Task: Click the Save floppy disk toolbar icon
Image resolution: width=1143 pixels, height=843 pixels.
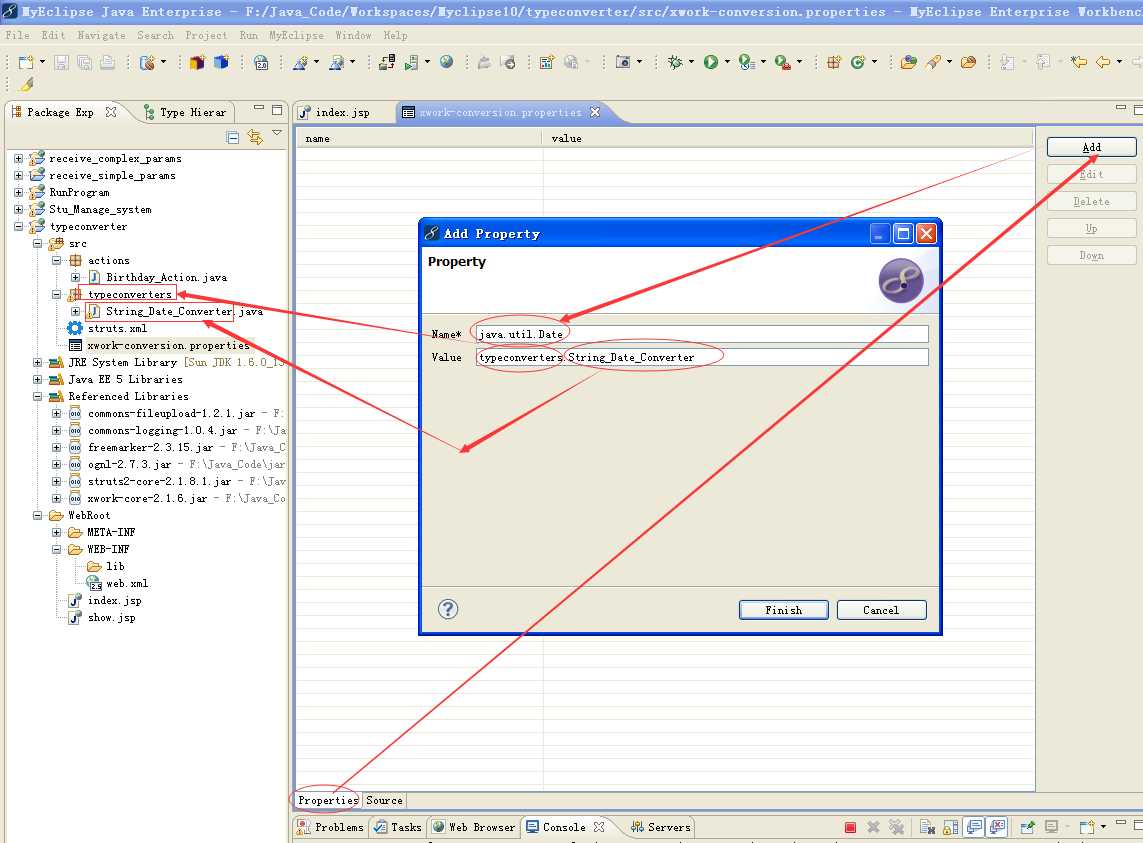Action: [61, 62]
